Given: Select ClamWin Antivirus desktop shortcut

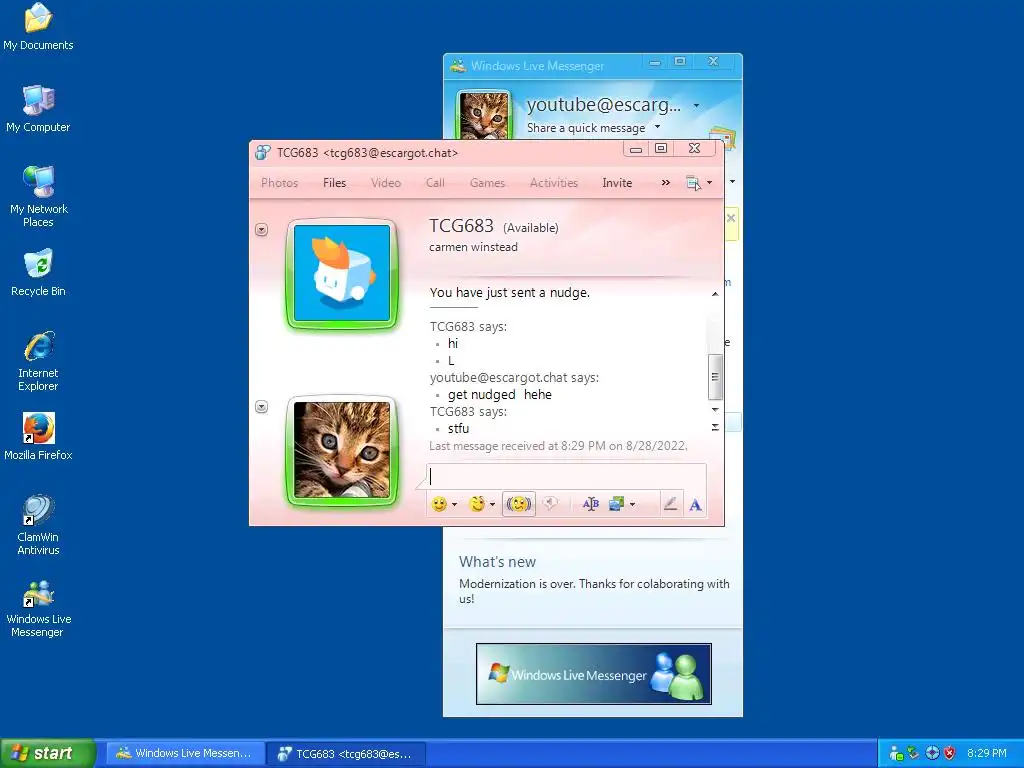Looking at the screenshot, I should point(38,525).
